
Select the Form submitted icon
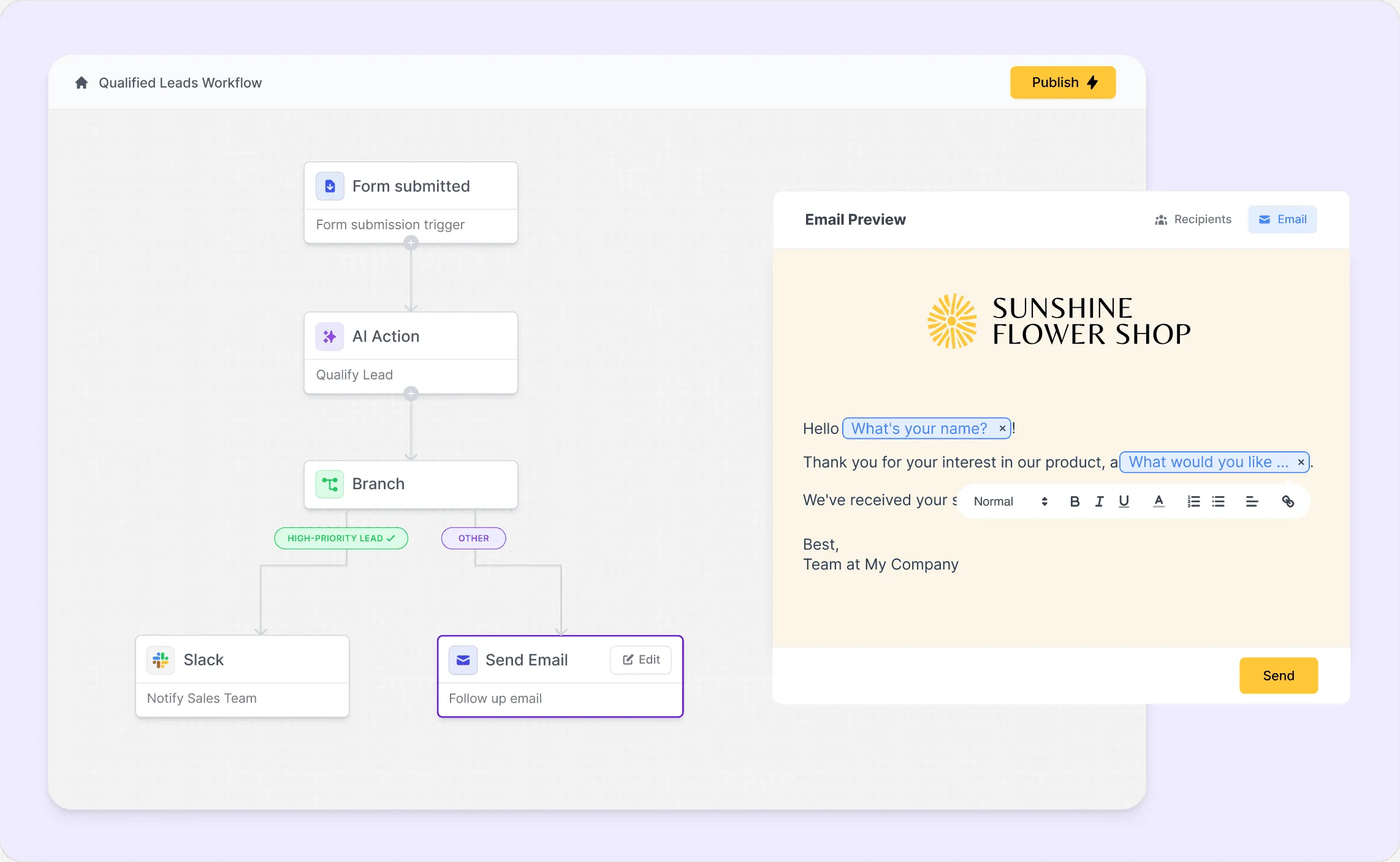(330, 186)
